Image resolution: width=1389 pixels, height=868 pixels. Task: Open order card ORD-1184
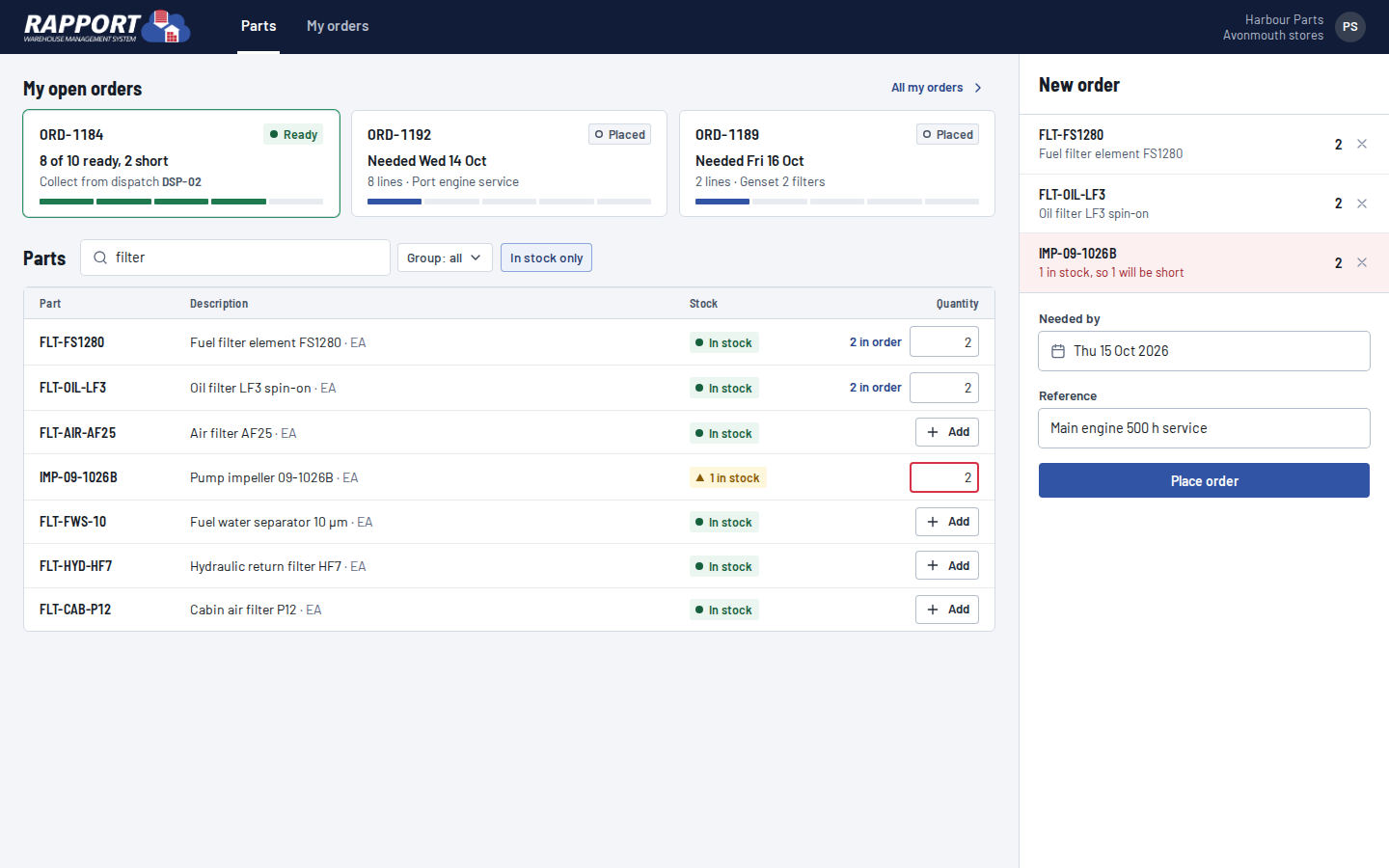click(181, 163)
